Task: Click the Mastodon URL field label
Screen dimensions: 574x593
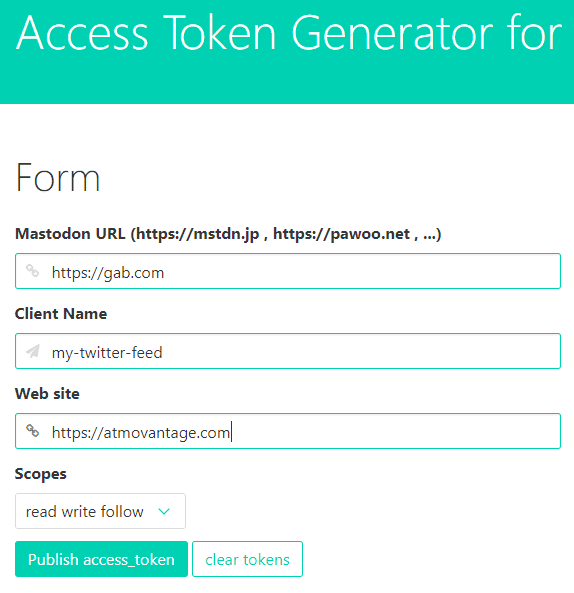Action: [228, 234]
